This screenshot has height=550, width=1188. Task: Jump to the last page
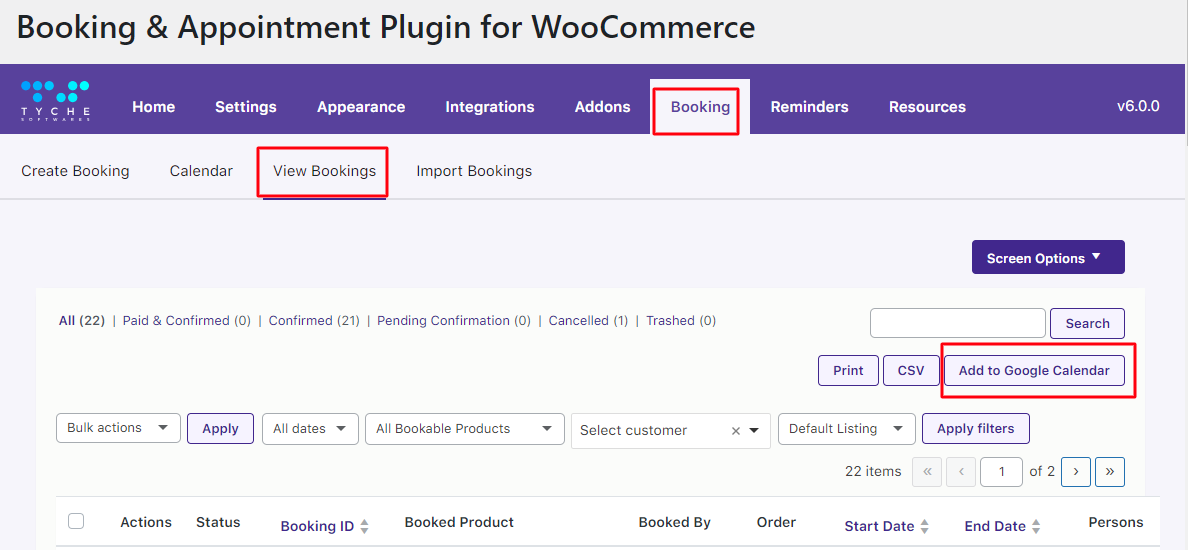(x=1110, y=471)
